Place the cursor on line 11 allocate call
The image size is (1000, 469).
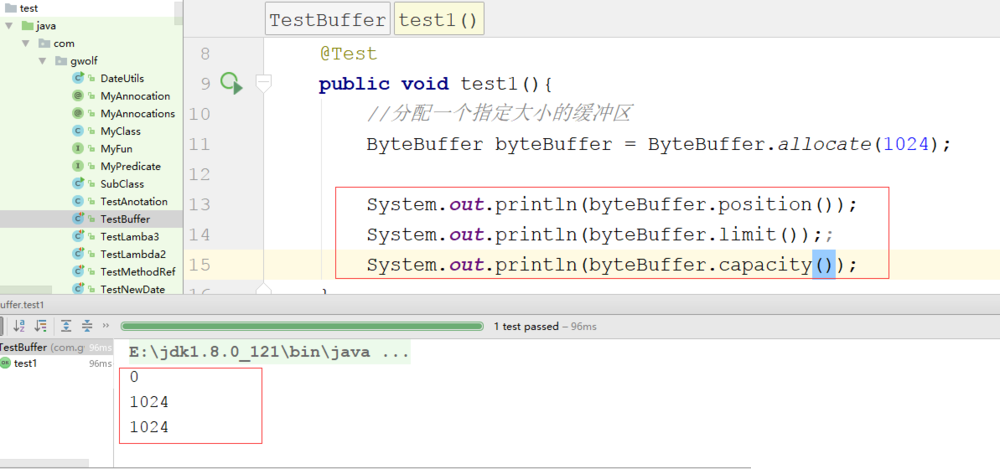pos(823,144)
